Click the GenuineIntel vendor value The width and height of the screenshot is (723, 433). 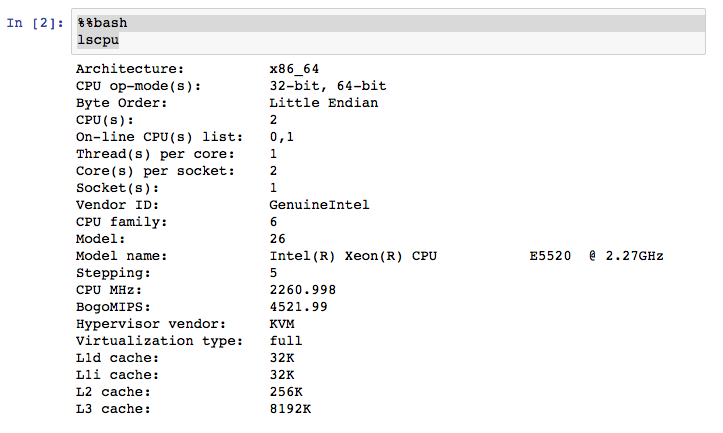[x=319, y=205]
